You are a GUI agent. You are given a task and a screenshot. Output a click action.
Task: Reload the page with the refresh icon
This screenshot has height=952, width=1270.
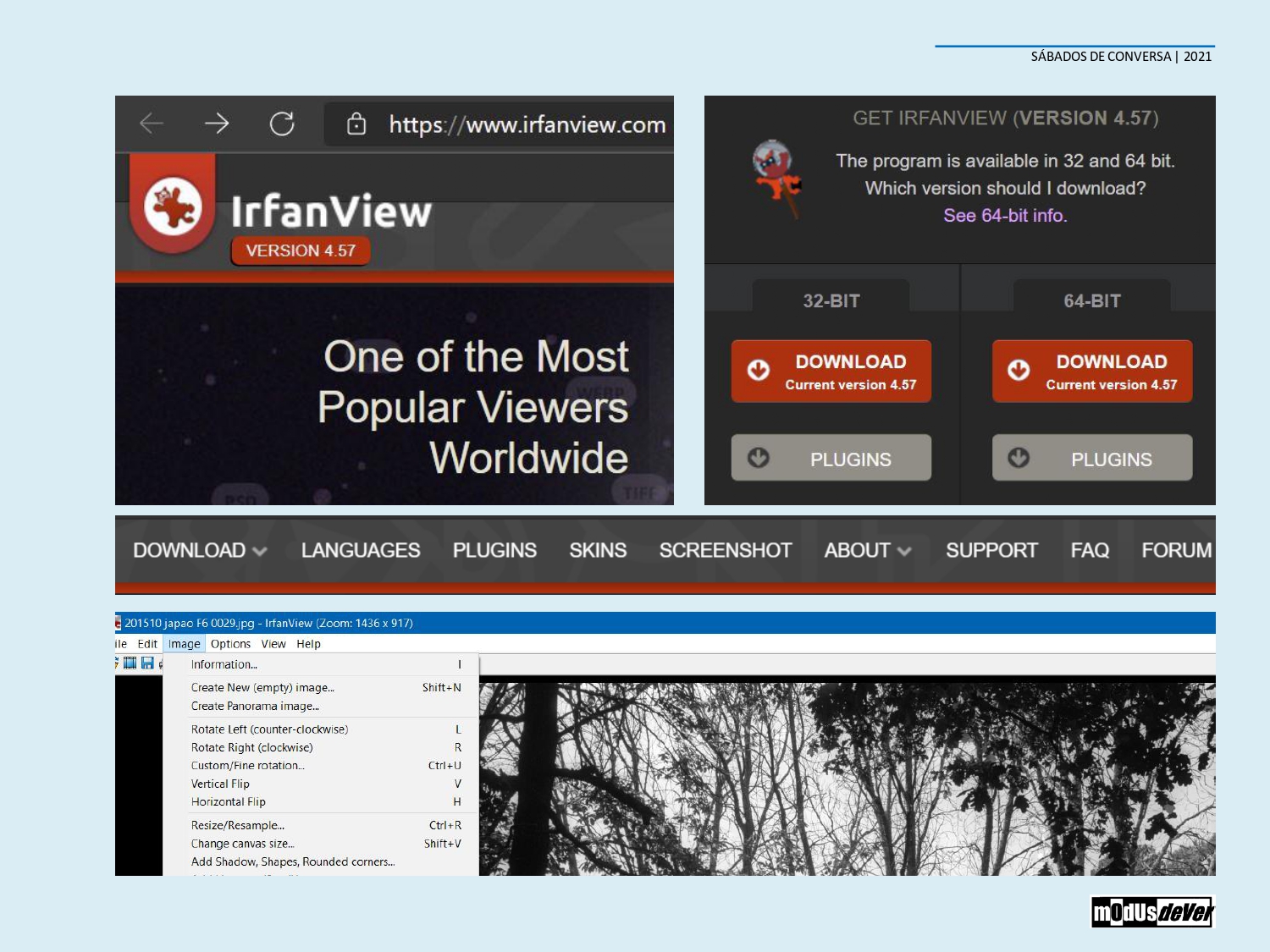coord(282,124)
